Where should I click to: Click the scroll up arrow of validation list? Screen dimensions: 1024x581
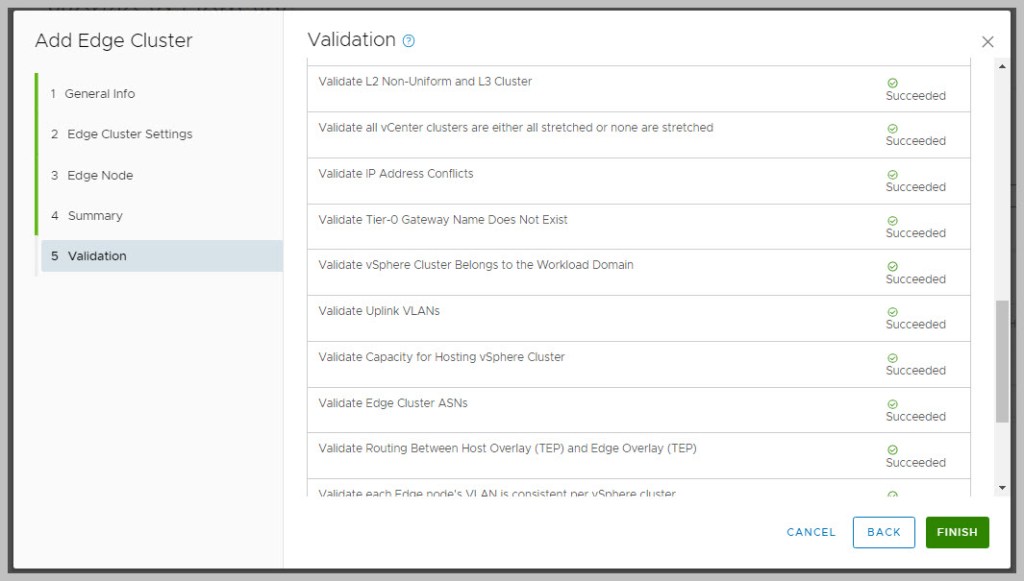tap(1003, 66)
